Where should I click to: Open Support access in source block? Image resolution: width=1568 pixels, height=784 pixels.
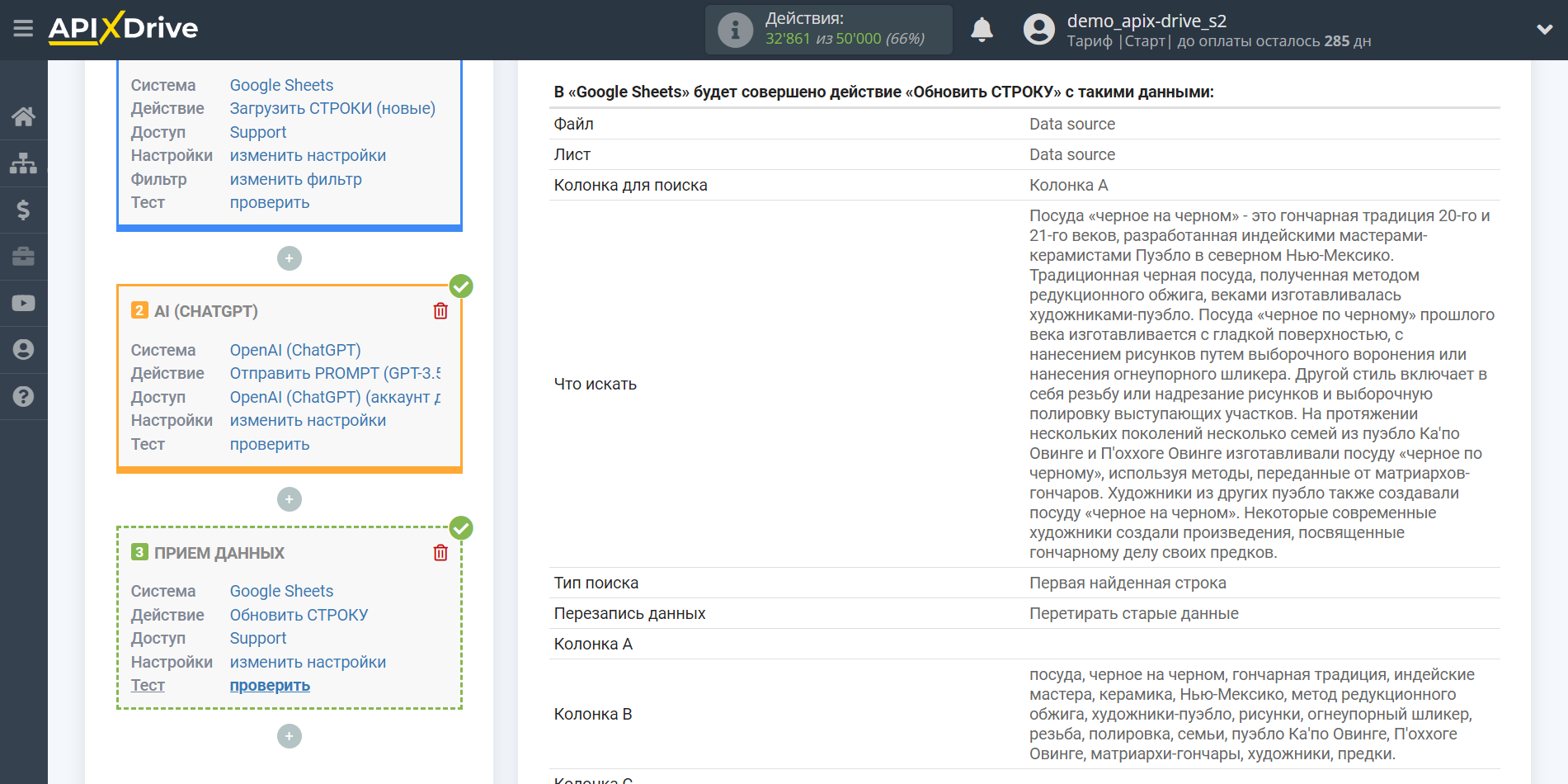click(258, 132)
